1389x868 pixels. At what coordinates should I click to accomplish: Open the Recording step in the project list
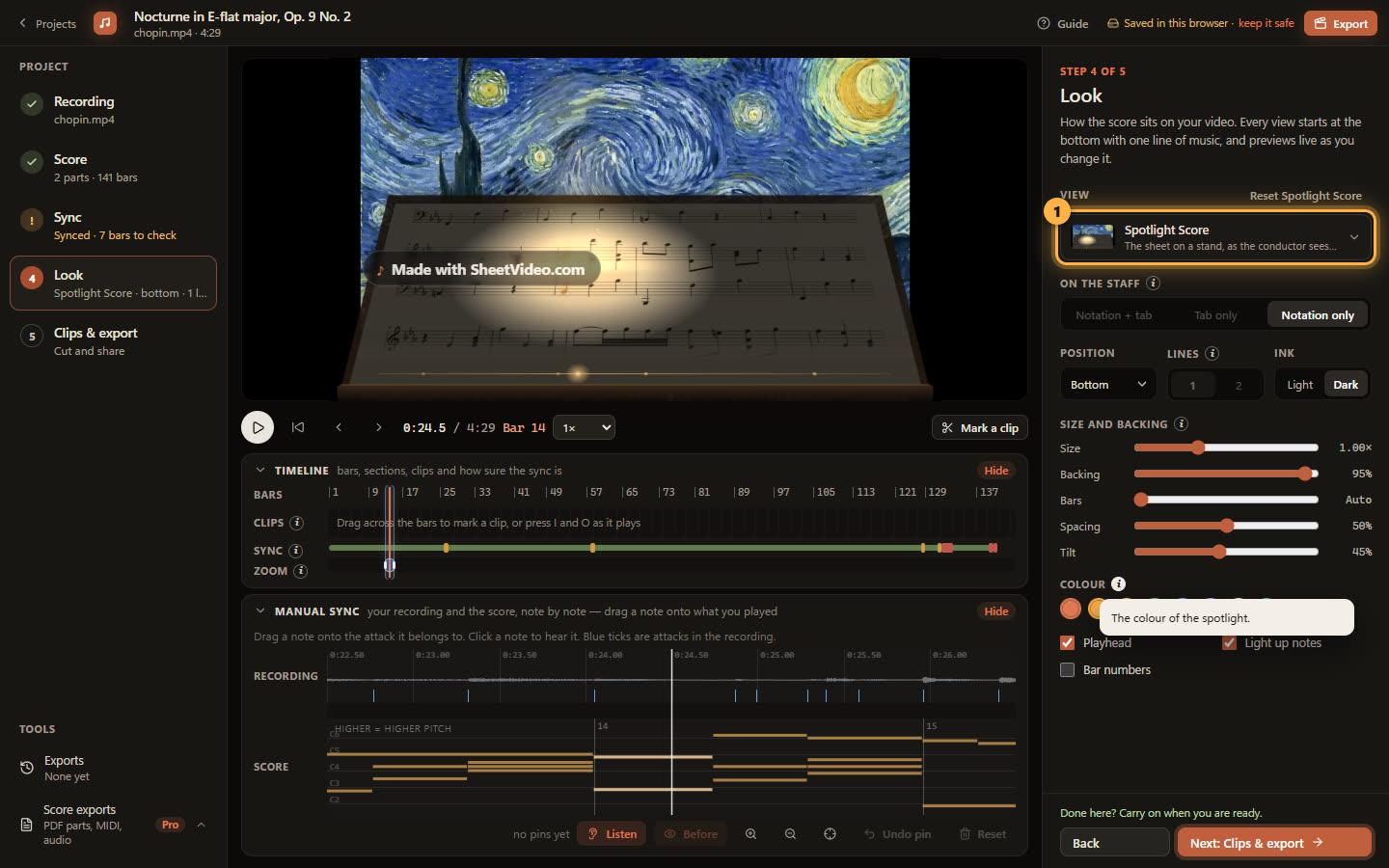click(113, 110)
